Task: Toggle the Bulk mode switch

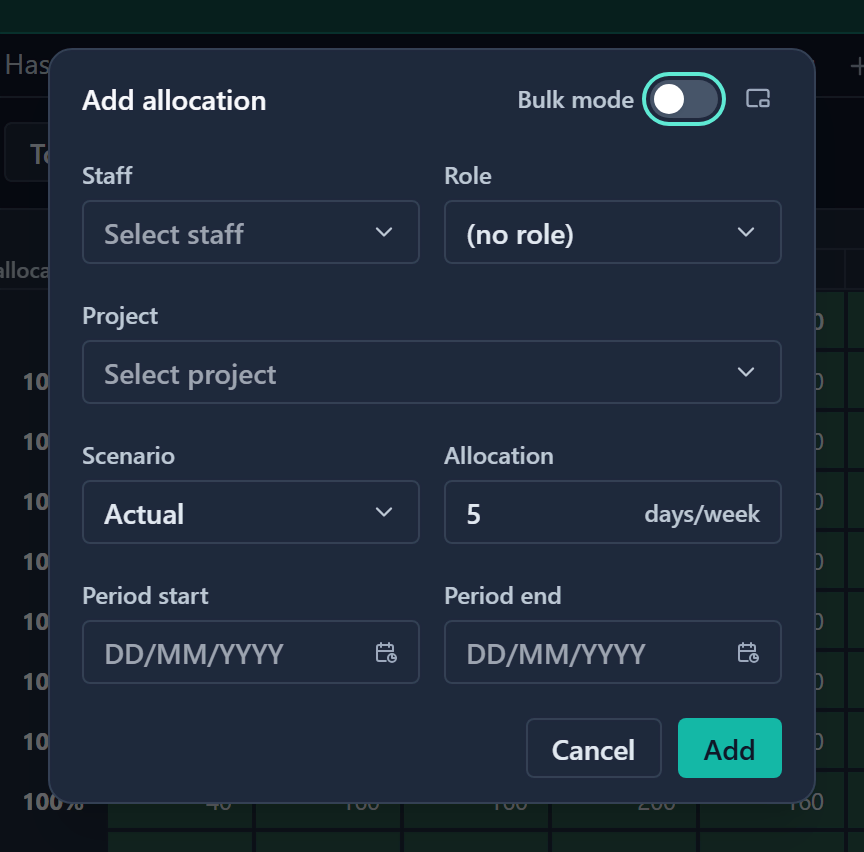Action: point(684,100)
